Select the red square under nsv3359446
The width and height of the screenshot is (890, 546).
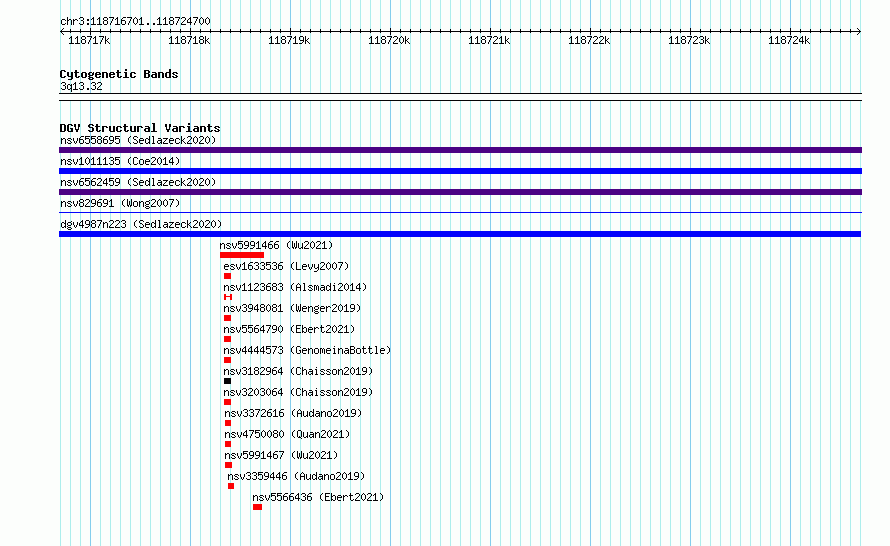pyautogui.click(x=230, y=486)
